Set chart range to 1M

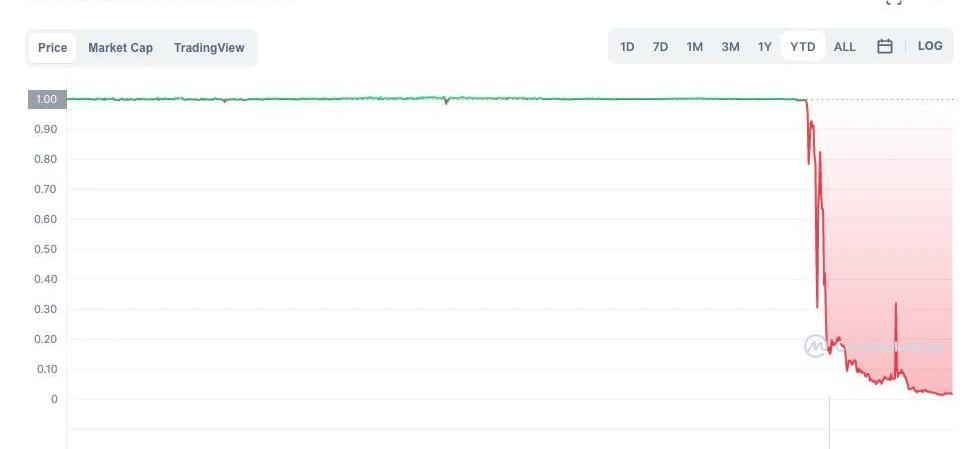click(694, 47)
